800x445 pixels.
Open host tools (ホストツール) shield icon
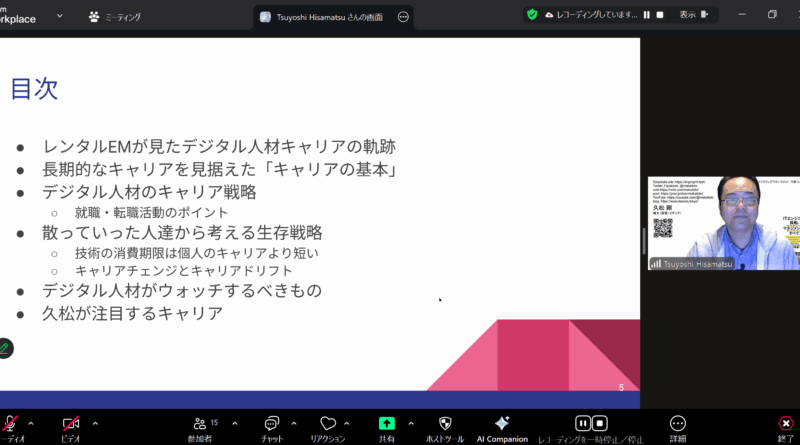(445, 424)
